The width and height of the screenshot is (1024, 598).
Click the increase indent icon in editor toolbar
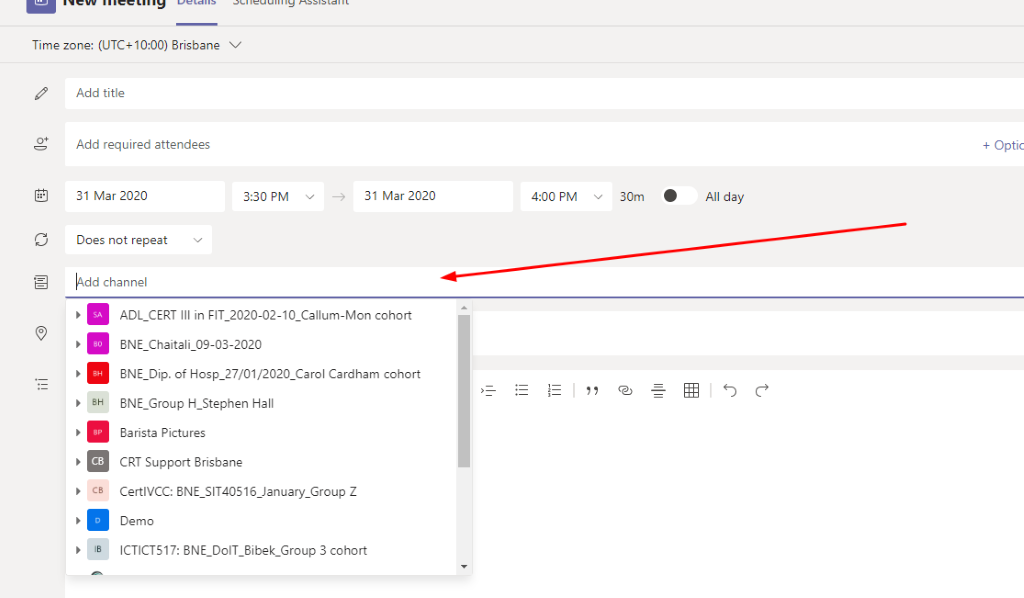pyautogui.click(x=488, y=390)
